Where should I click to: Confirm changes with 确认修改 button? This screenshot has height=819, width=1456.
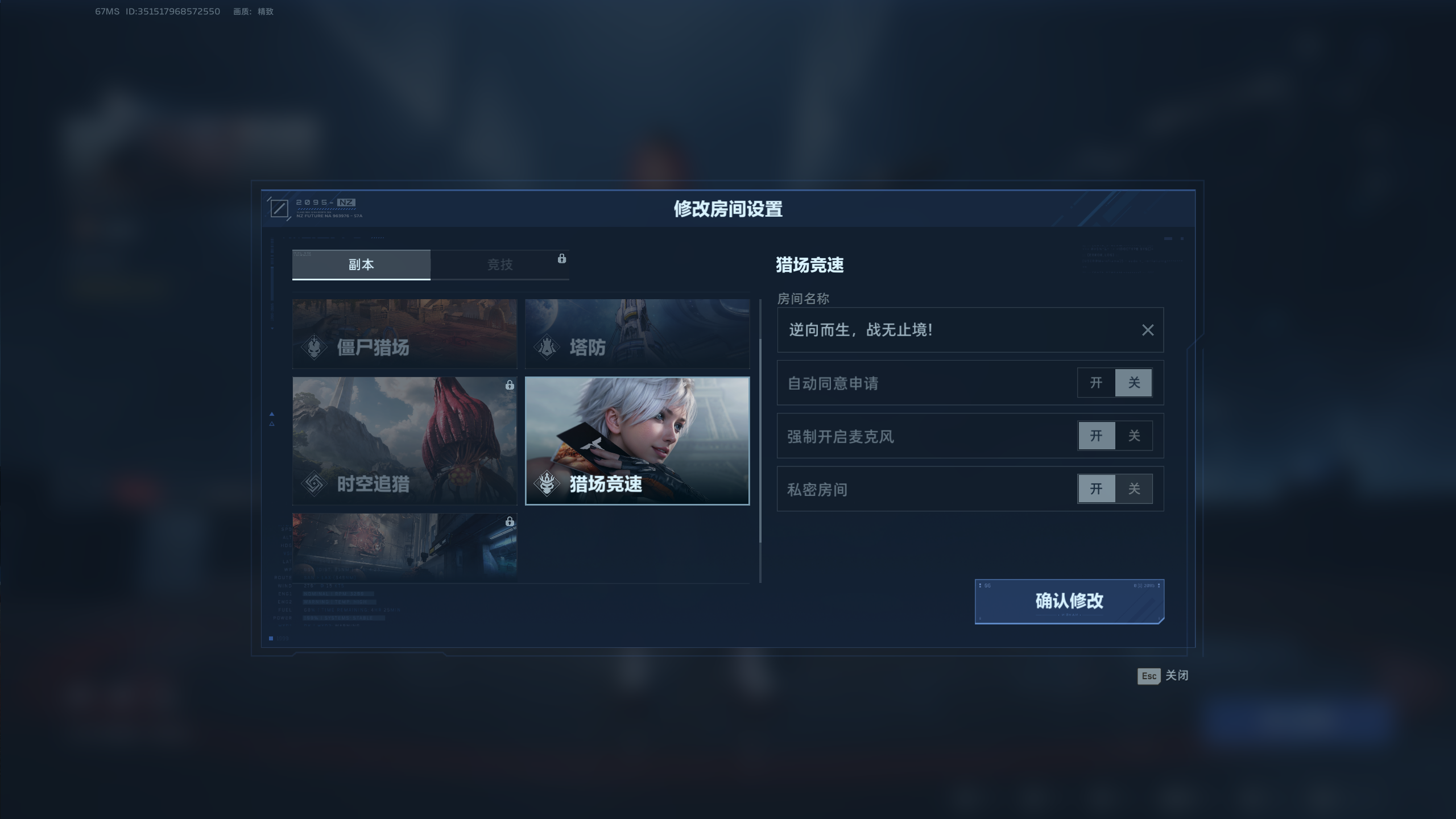[x=1069, y=601]
